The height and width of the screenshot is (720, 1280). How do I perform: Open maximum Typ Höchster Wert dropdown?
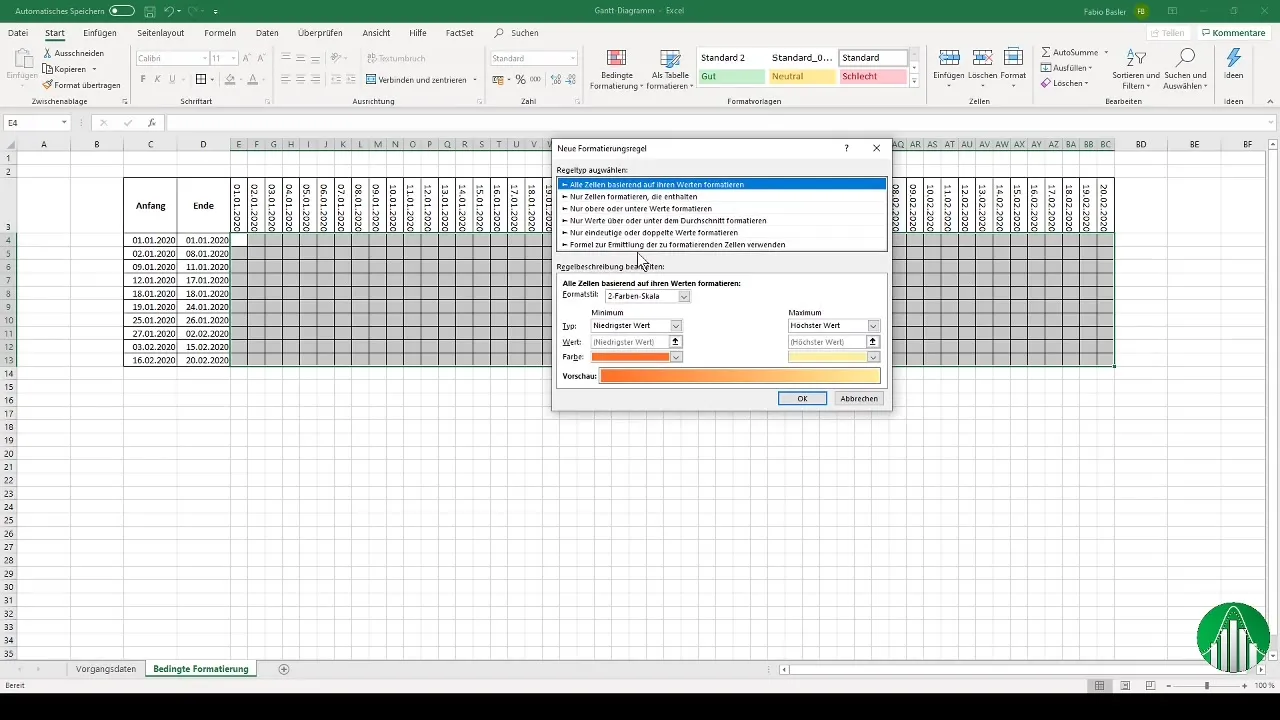pyautogui.click(x=873, y=326)
